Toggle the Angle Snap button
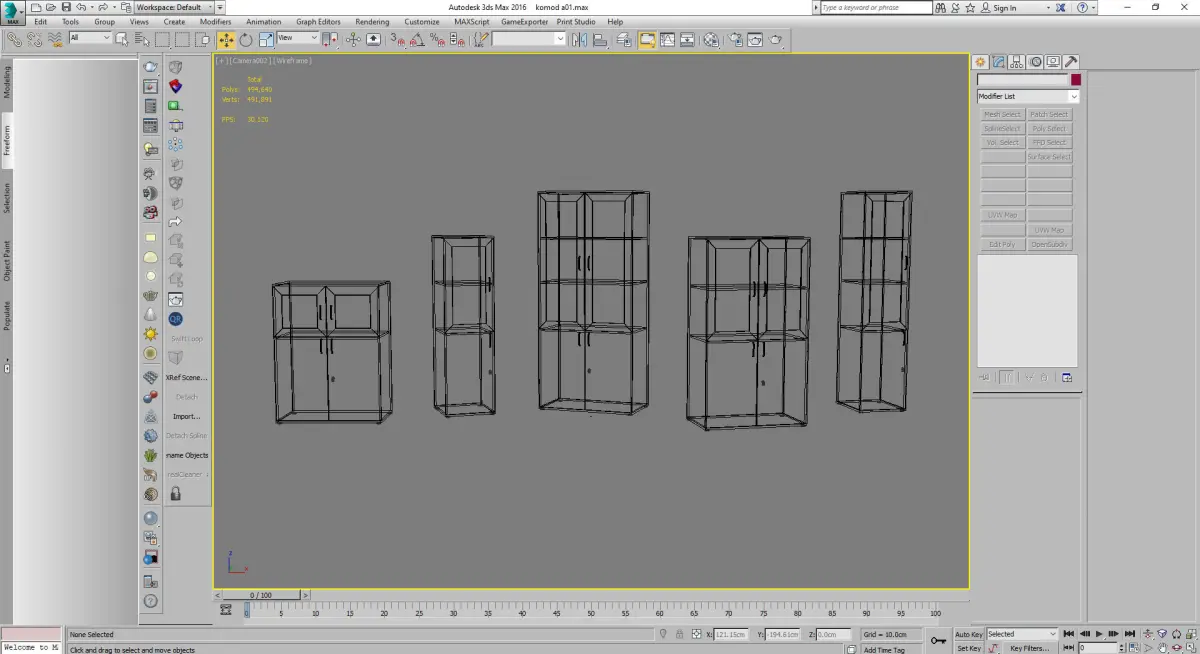The height and width of the screenshot is (654, 1200). pyautogui.click(x=418, y=40)
